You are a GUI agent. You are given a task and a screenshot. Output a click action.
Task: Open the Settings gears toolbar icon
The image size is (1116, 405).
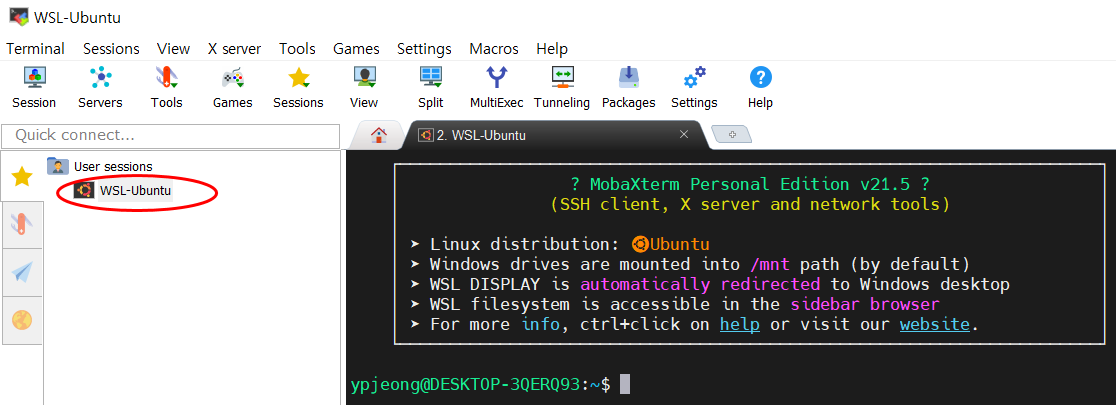point(694,88)
